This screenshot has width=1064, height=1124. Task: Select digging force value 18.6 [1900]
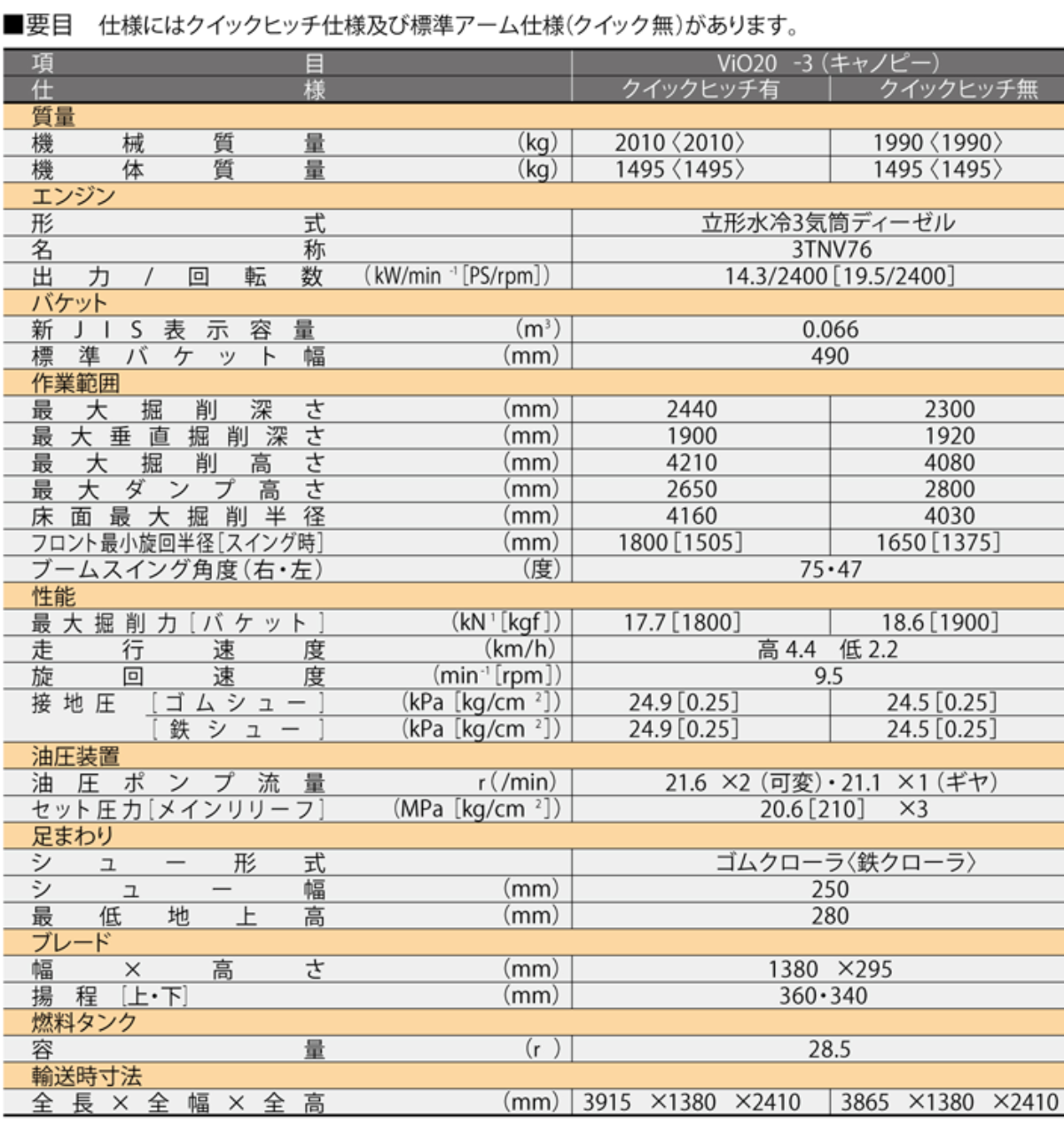(939, 622)
